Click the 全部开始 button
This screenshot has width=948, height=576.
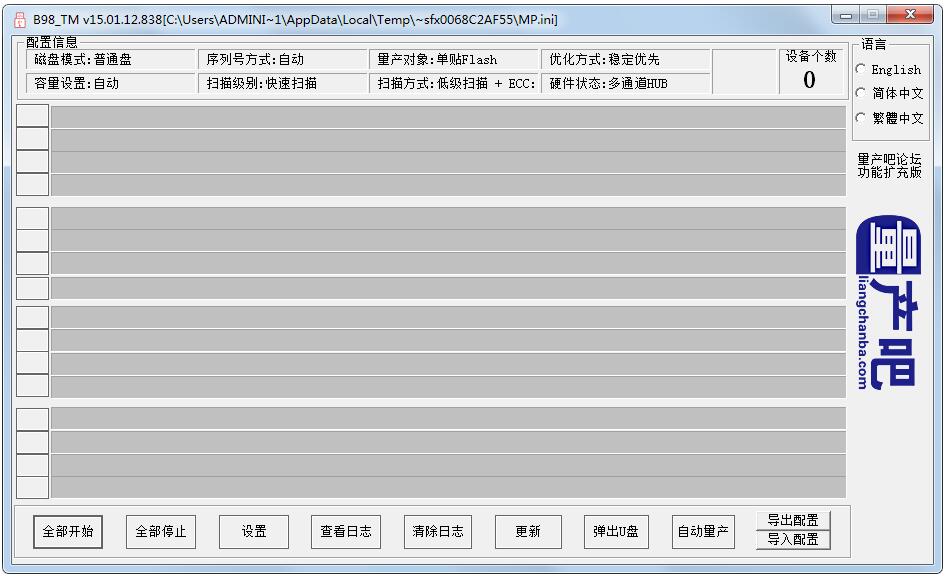point(68,531)
